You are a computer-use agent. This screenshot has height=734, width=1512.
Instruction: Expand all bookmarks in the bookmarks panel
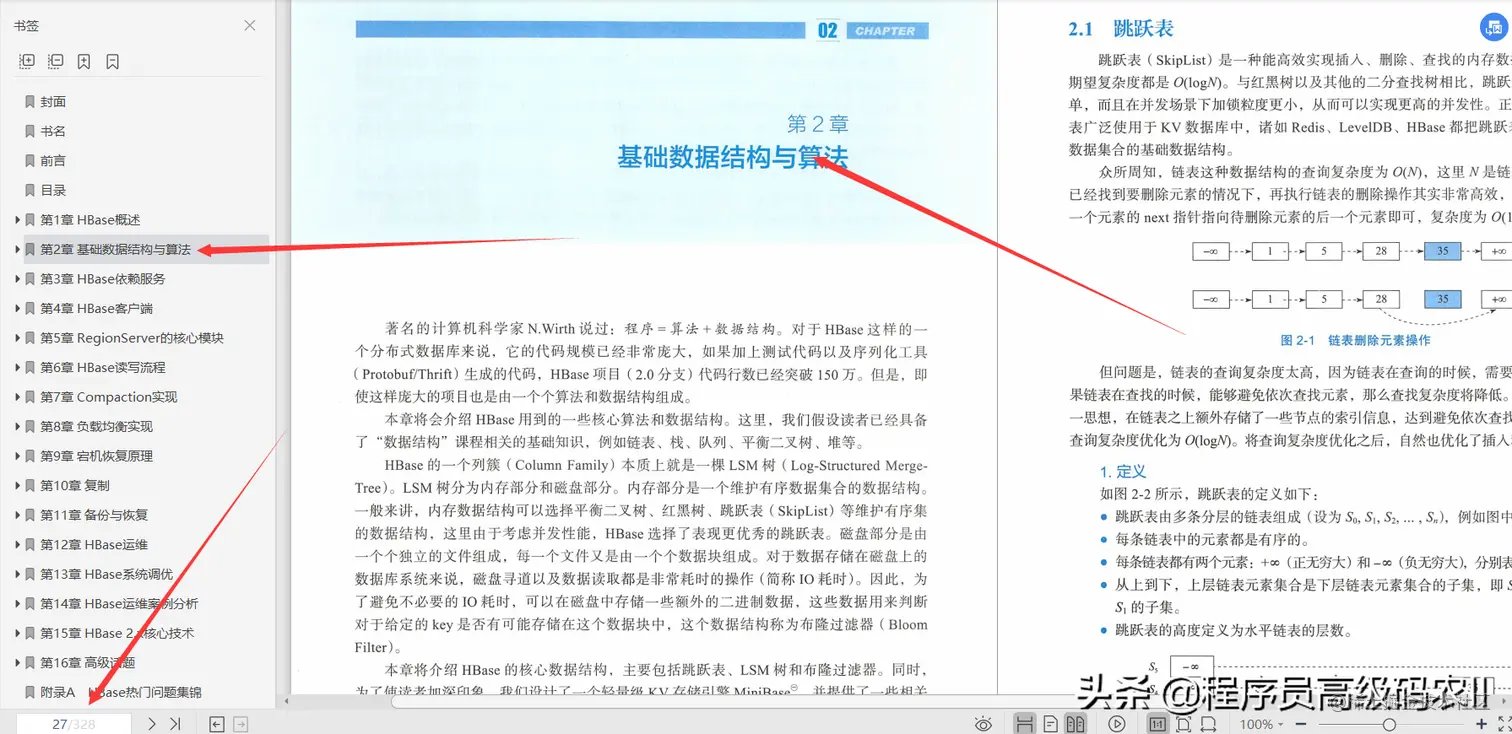27,61
